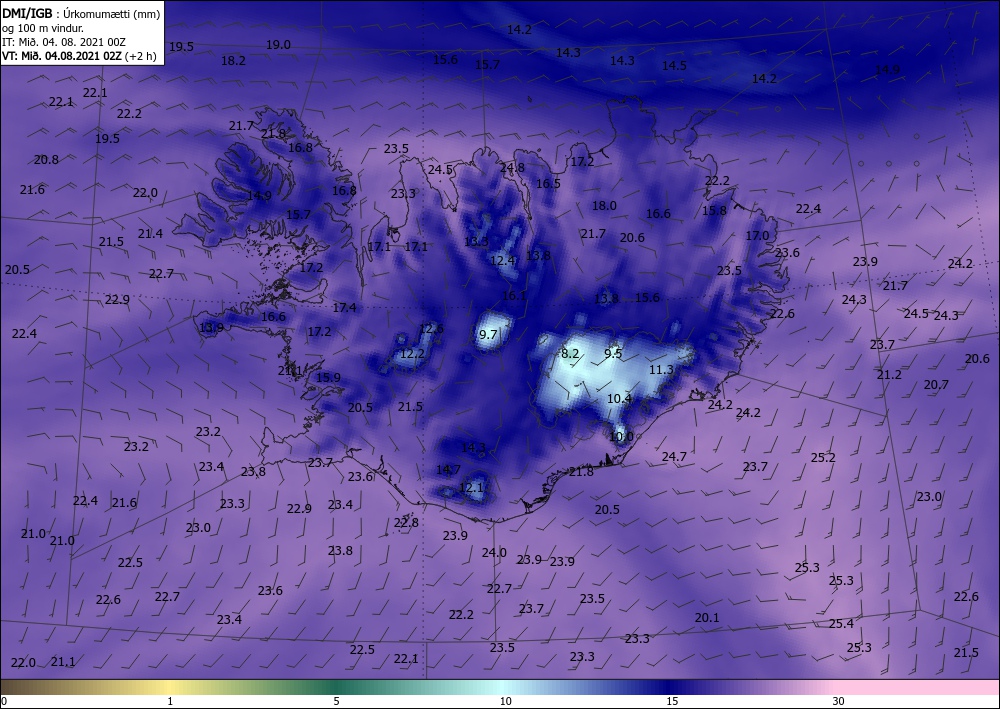Image resolution: width=1000 pixels, height=709 pixels.
Task: Click the 16.1 value label
Action: coord(514,295)
